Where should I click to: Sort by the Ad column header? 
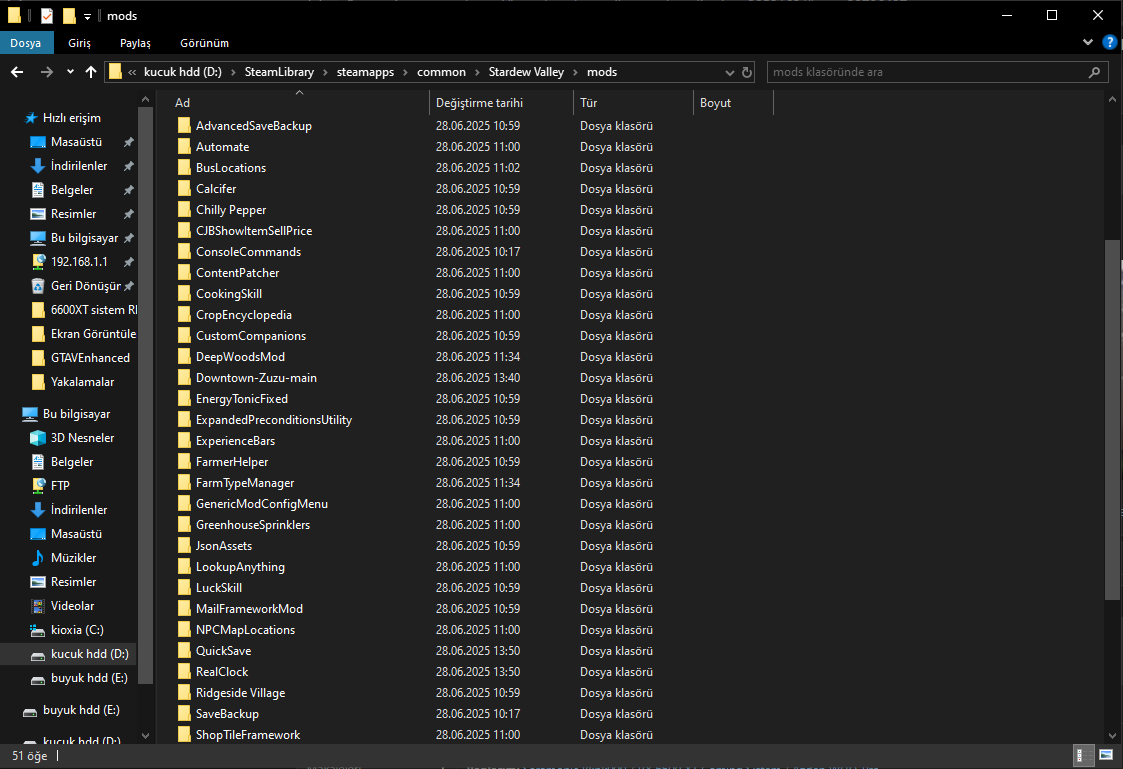(x=299, y=102)
